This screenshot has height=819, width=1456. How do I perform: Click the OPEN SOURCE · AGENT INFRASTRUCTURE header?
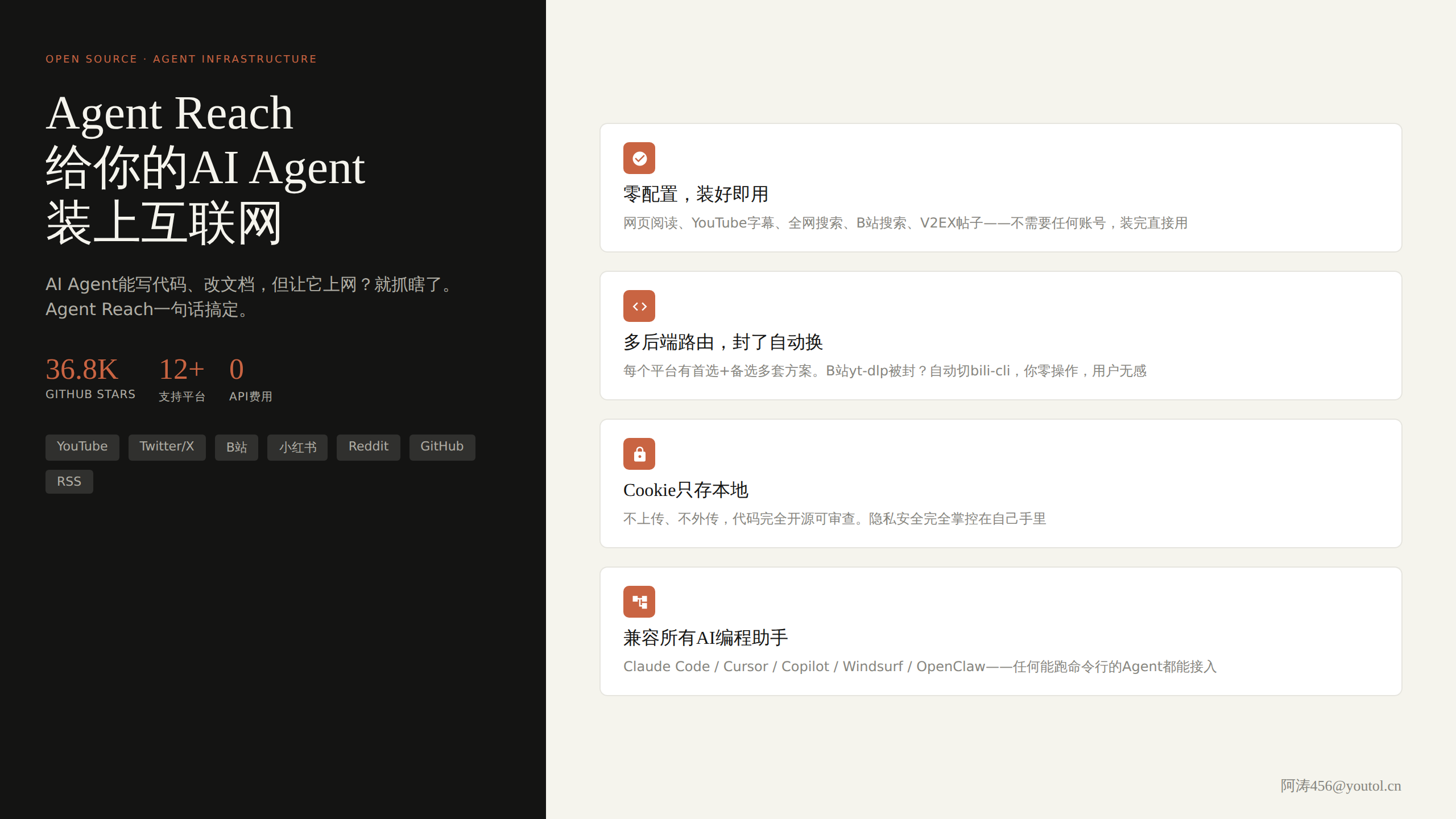pos(181,59)
